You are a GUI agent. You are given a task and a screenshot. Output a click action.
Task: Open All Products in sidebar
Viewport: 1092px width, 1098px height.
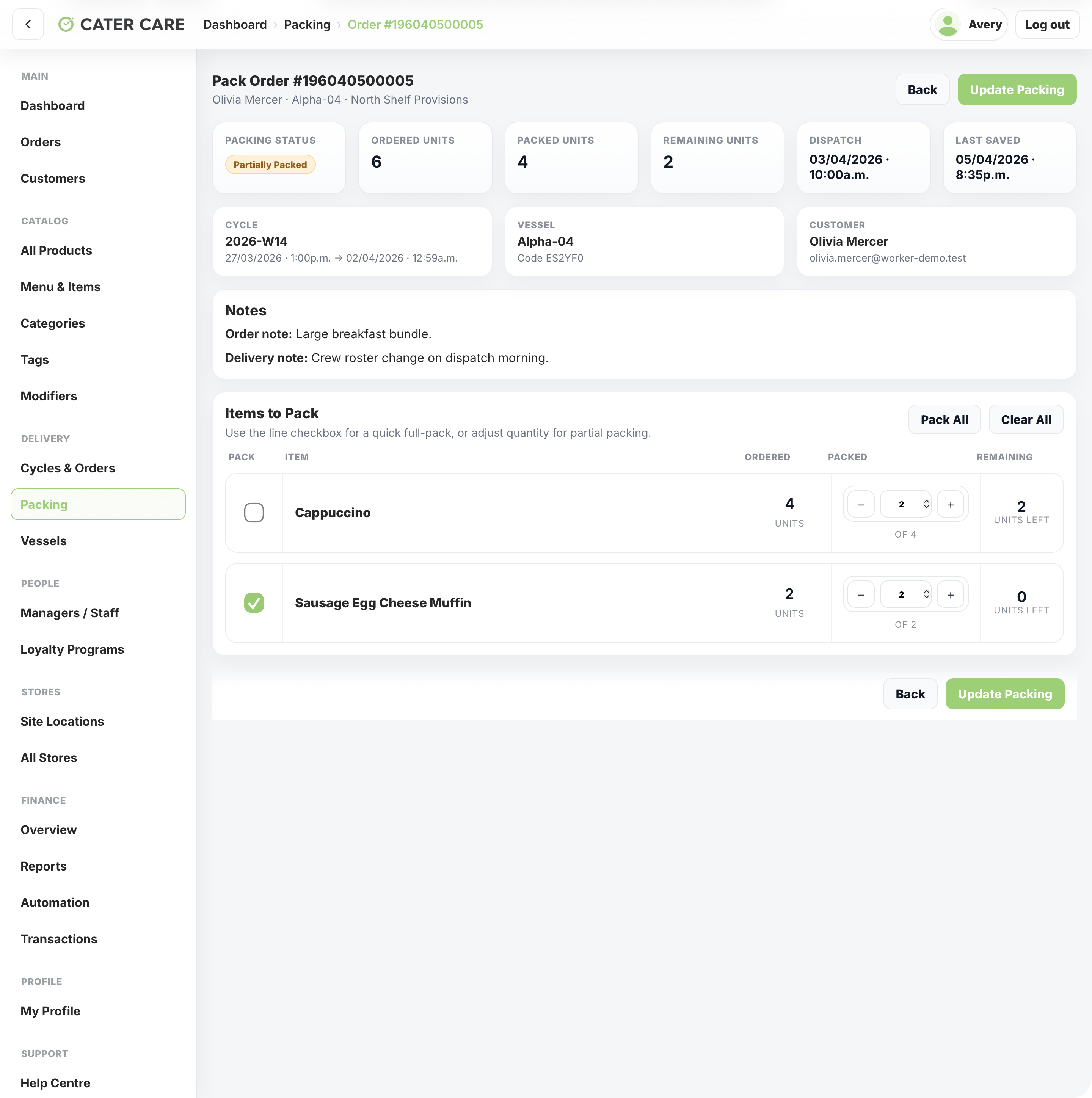click(x=56, y=251)
